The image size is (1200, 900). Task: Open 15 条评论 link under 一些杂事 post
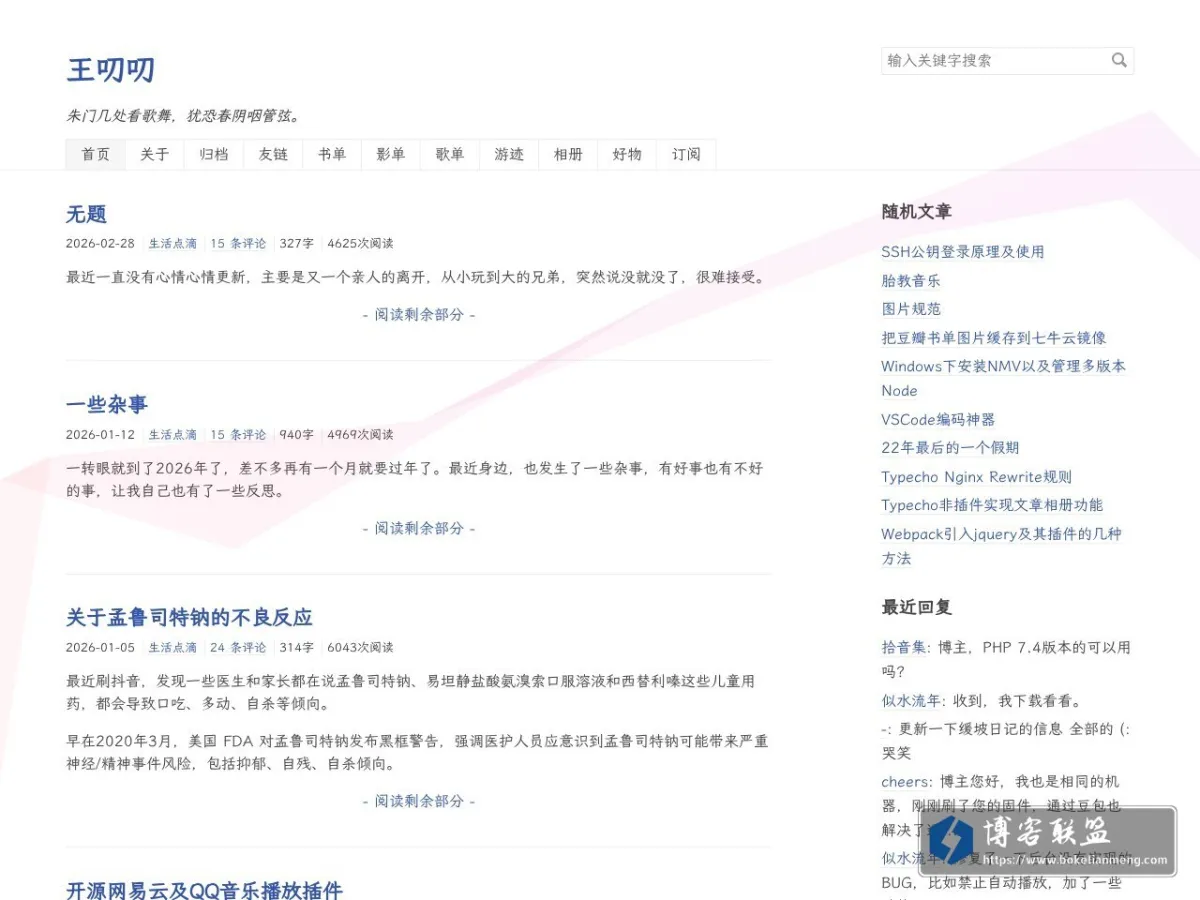pyautogui.click(x=238, y=434)
